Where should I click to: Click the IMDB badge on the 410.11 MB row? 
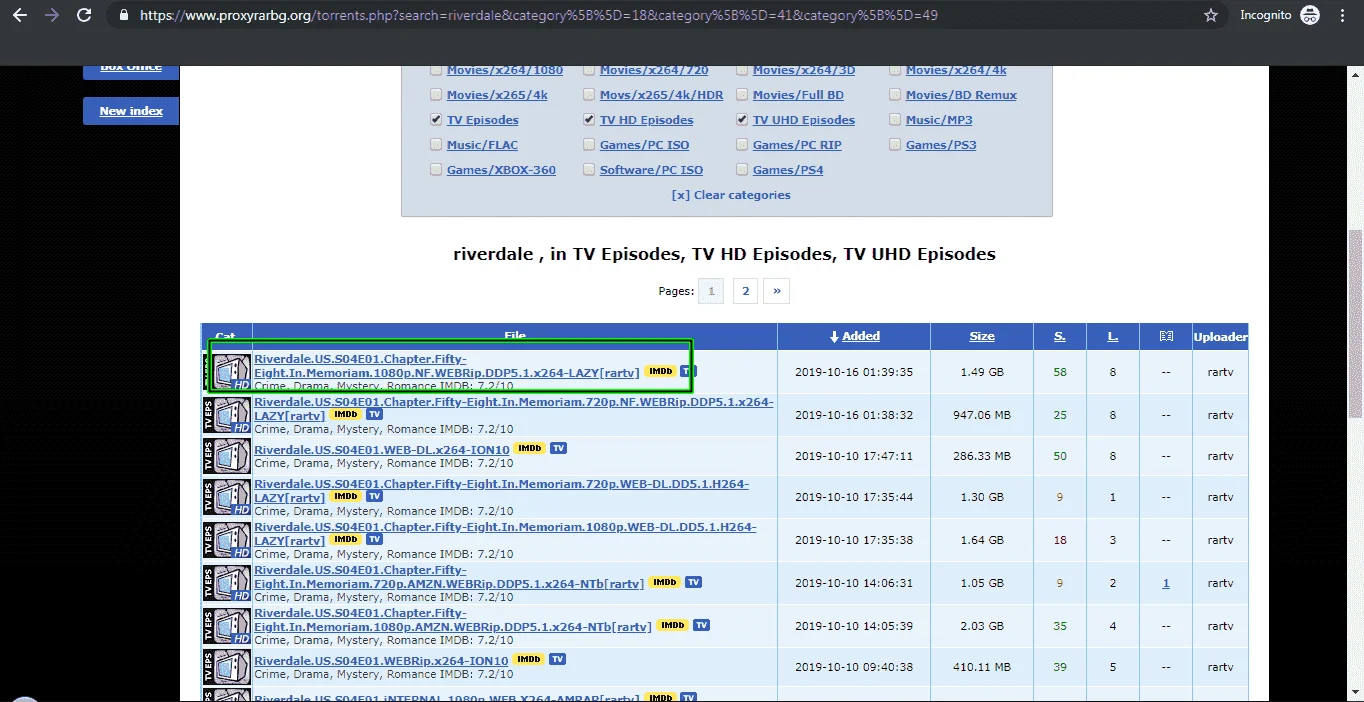point(528,660)
